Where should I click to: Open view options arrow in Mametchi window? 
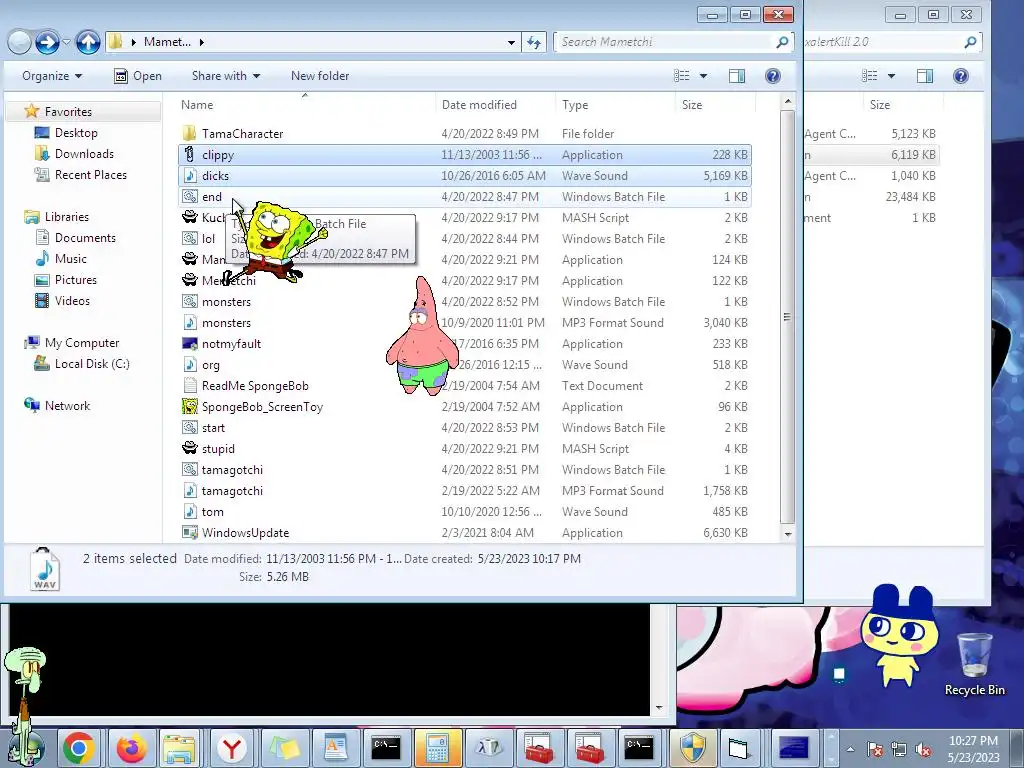703,76
